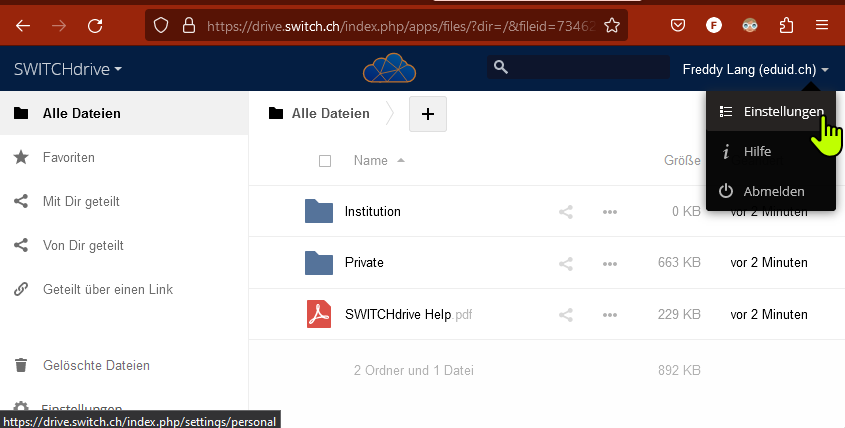The image size is (845, 428).
Task: Select Alle Dateien in the sidebar
Action: tap(124, 113)
